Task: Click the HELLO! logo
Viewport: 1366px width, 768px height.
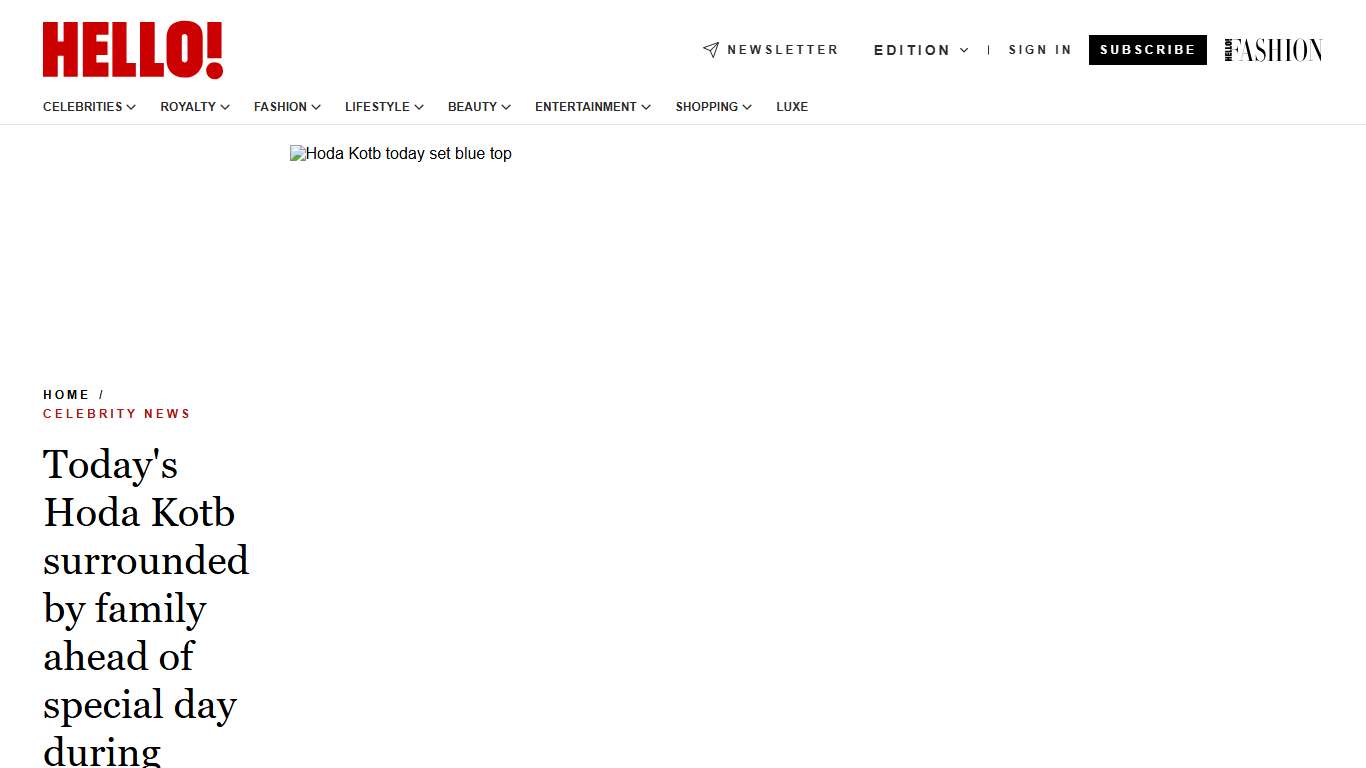Action: coord(133,50)
